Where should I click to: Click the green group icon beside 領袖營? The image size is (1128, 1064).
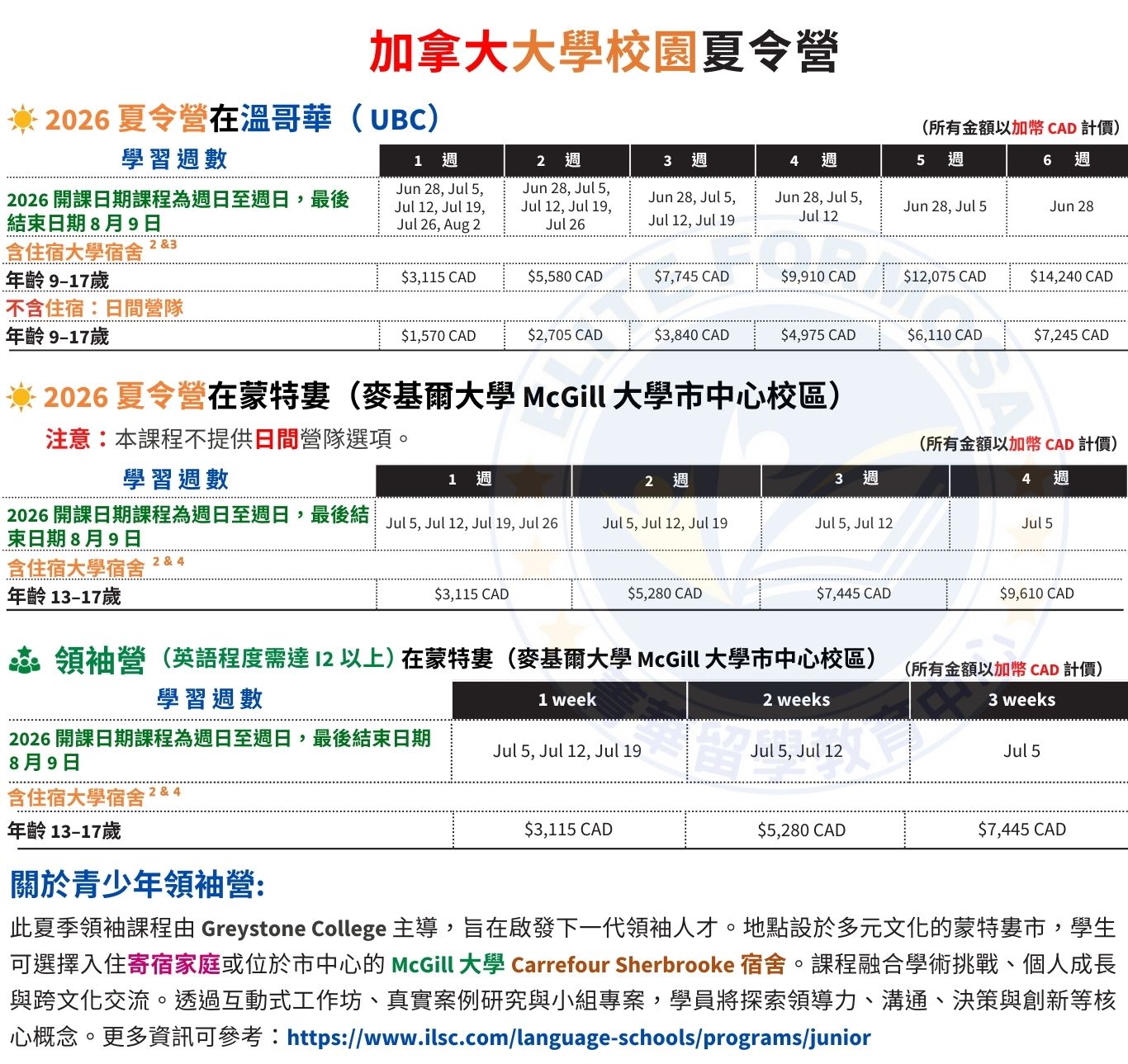(x=24, y=660)
